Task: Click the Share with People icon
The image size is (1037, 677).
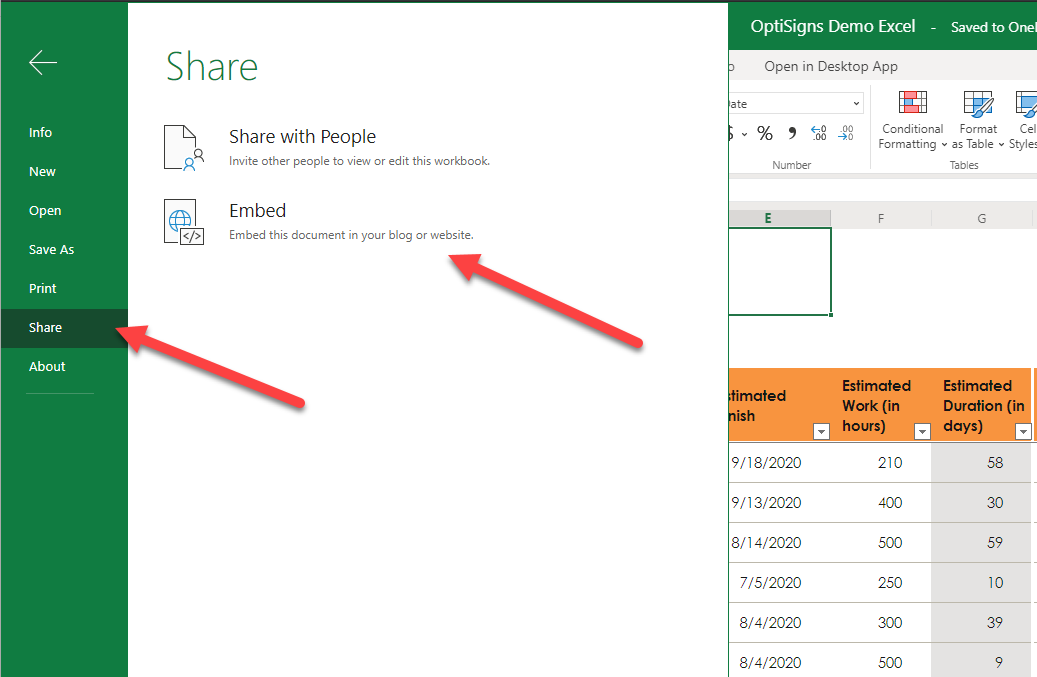Action: (x=184, y=147)
